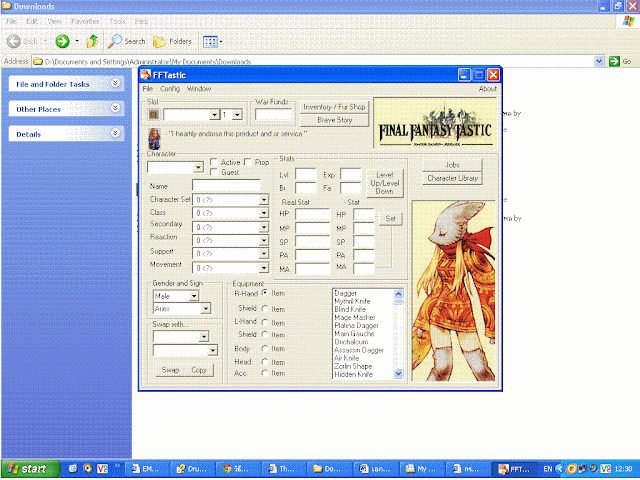Click the item list scroll down arrow

tap(398, 373)
